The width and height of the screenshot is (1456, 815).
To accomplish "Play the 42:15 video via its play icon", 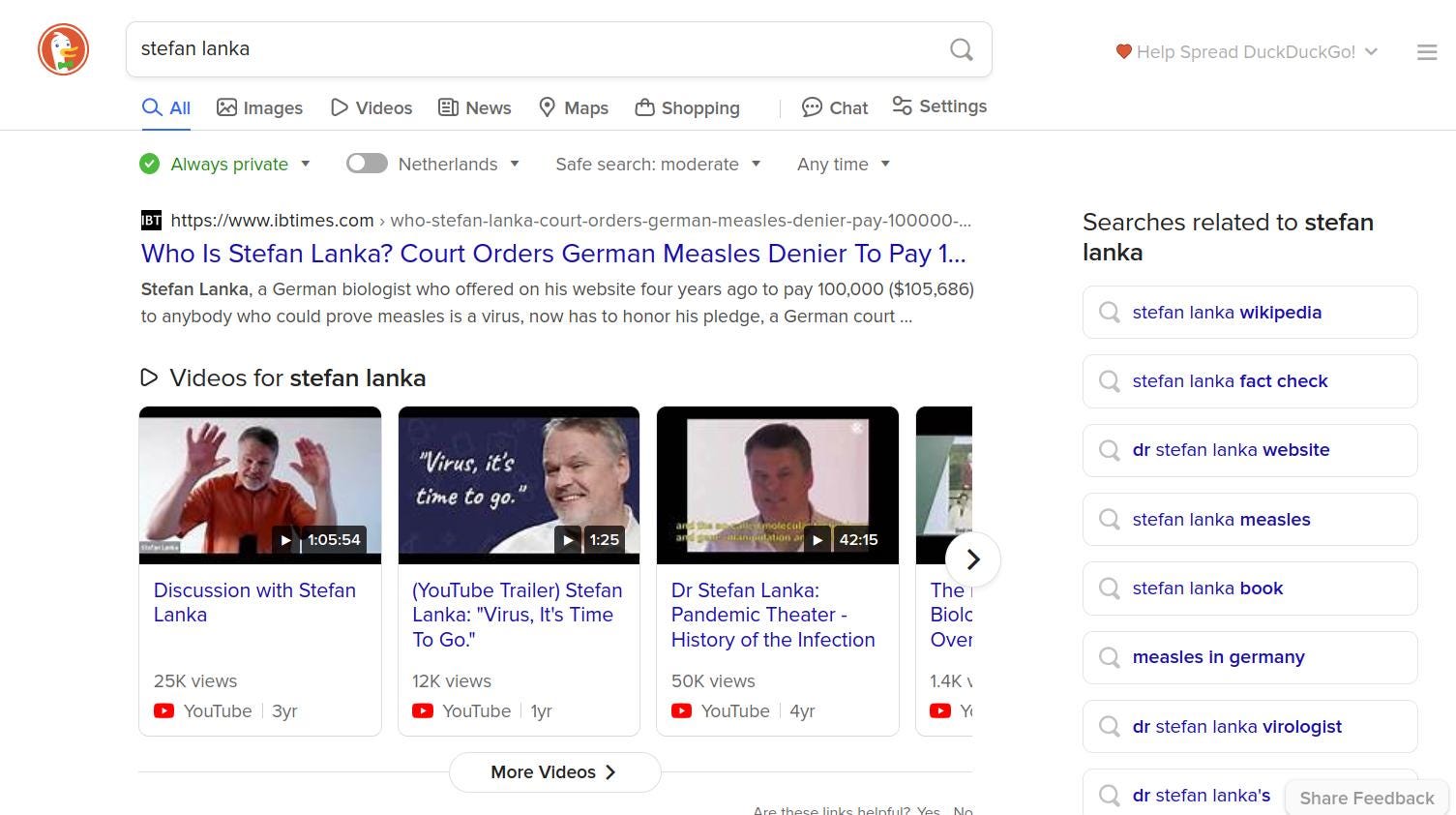I will pyautogui.click(x=817, y=540).
